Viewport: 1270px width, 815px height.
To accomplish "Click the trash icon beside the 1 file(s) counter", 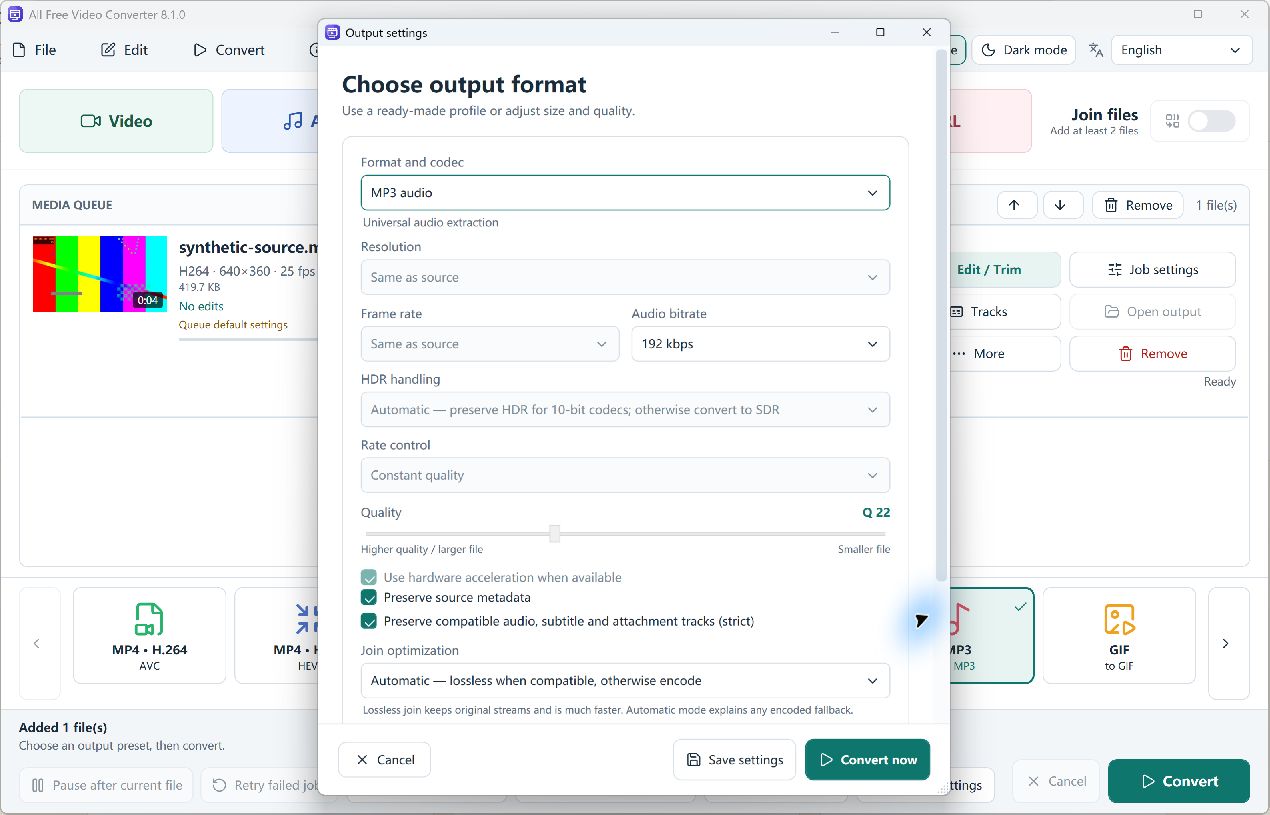I will coord(1111,205).
